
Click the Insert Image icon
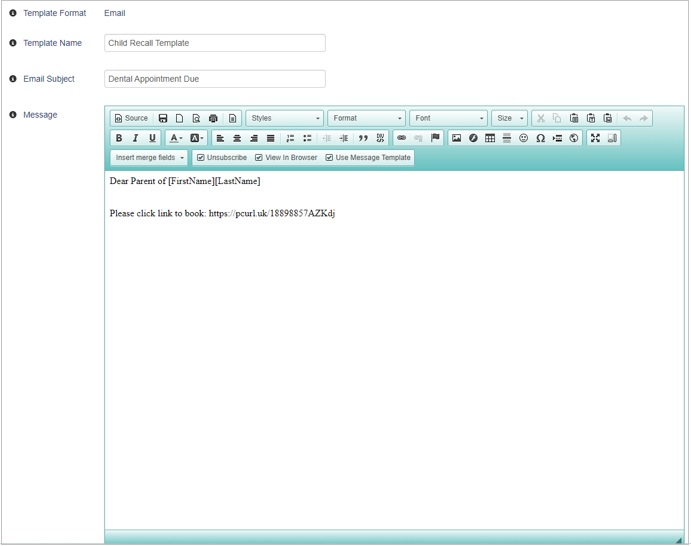point(457,138)
